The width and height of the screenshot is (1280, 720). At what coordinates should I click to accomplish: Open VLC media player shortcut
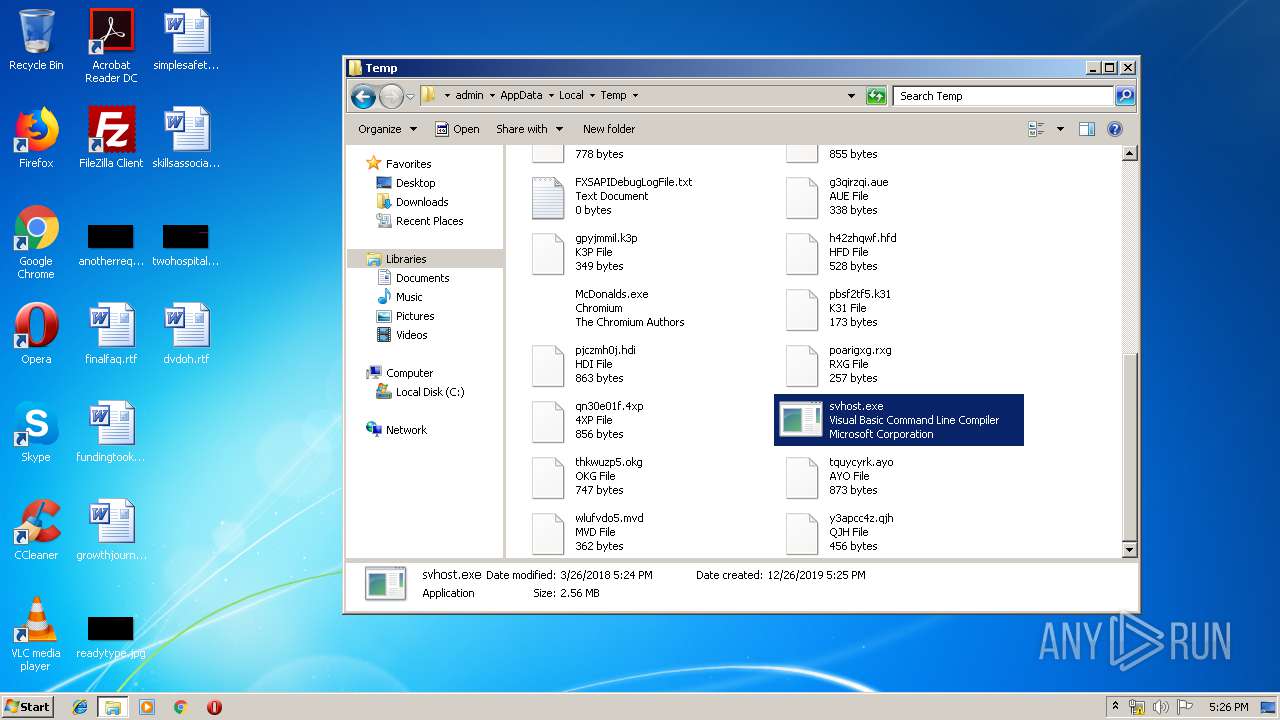click(36, 634)
